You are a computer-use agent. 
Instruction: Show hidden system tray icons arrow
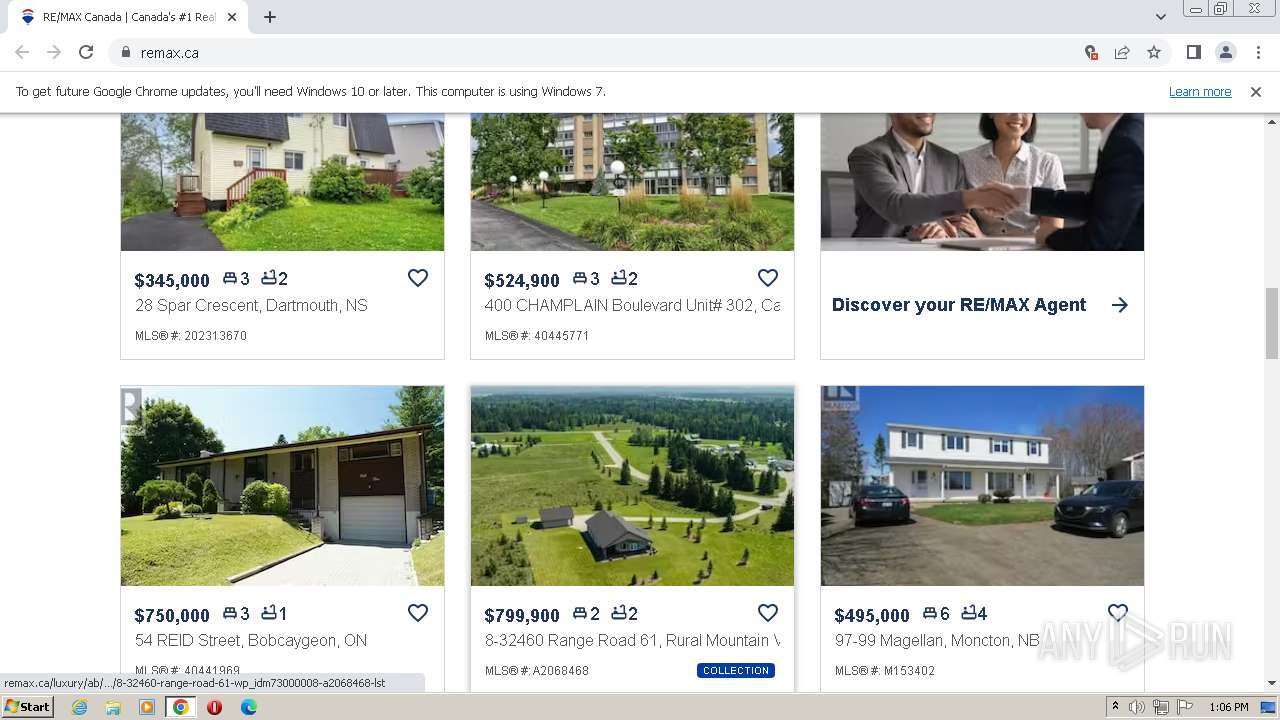1115,707
